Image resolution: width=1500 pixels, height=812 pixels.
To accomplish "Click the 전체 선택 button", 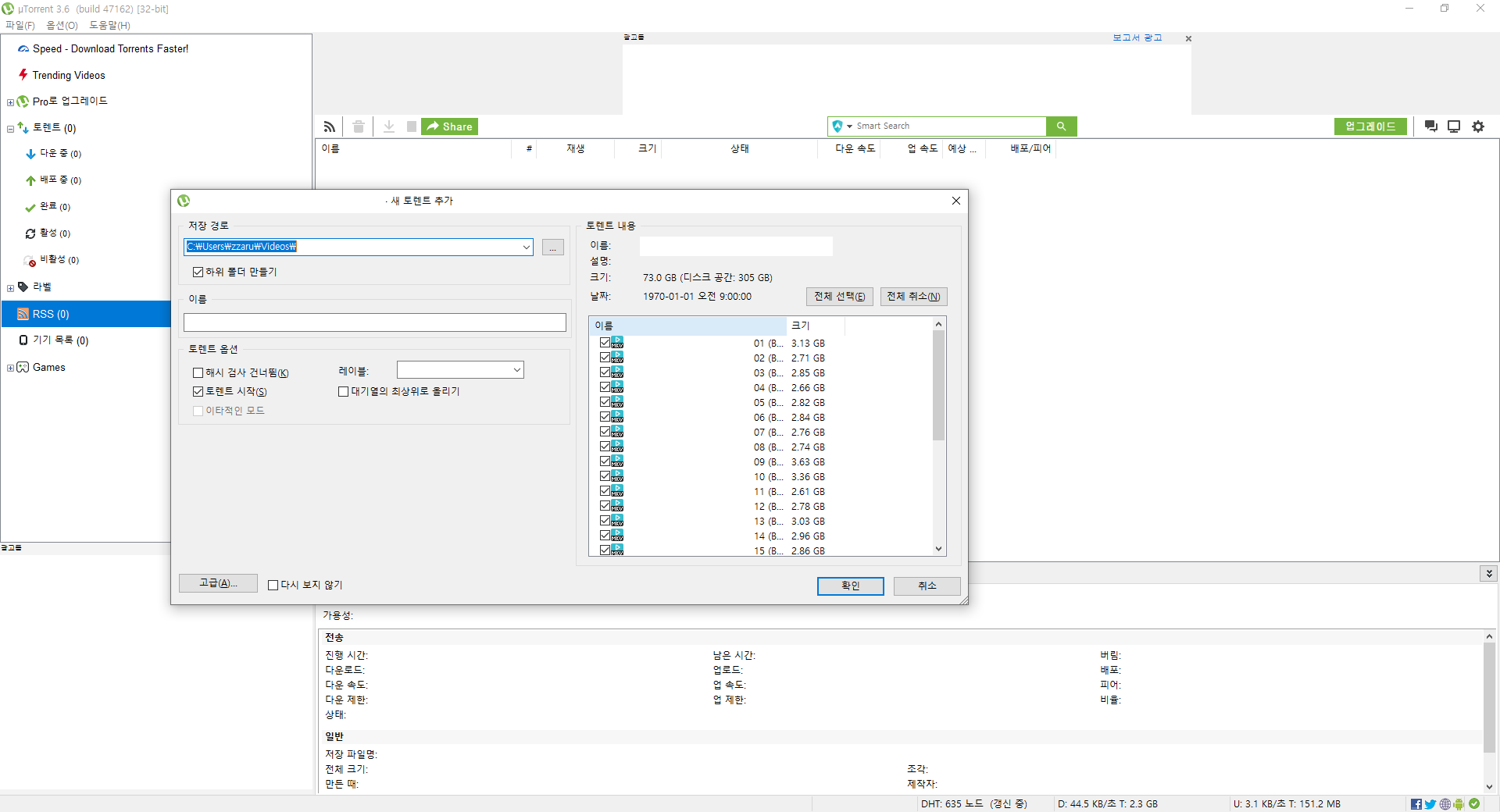I will pos(840,297).
